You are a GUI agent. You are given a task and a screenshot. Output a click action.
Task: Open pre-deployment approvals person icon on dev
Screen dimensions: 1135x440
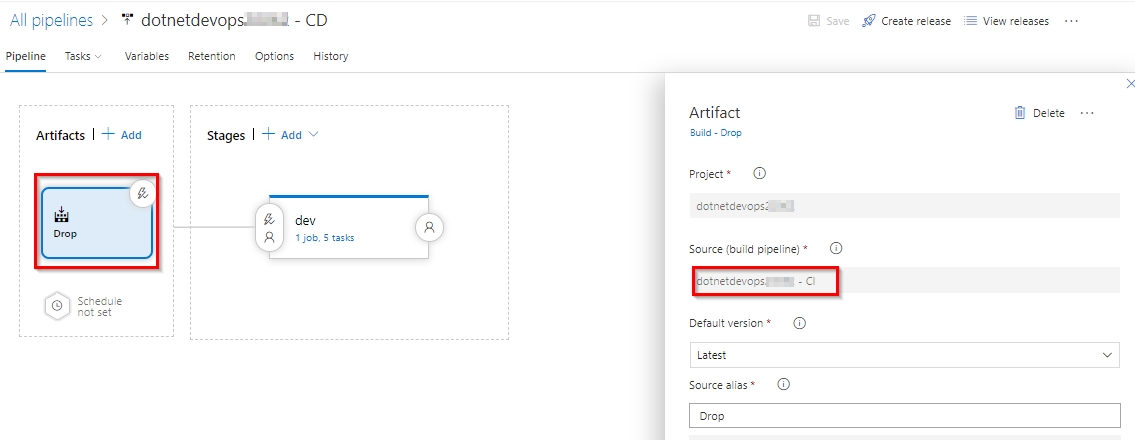pos(269,237)
